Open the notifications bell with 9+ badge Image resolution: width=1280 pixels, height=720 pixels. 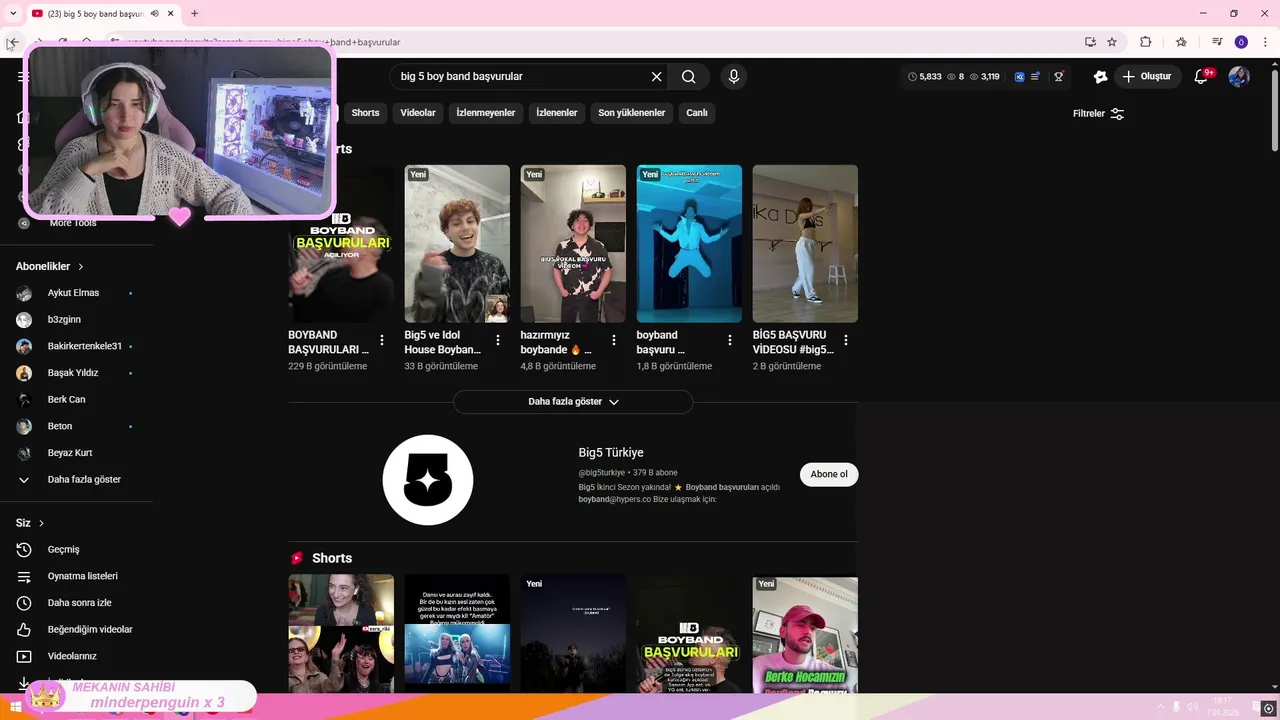[x=1202, y=77]
